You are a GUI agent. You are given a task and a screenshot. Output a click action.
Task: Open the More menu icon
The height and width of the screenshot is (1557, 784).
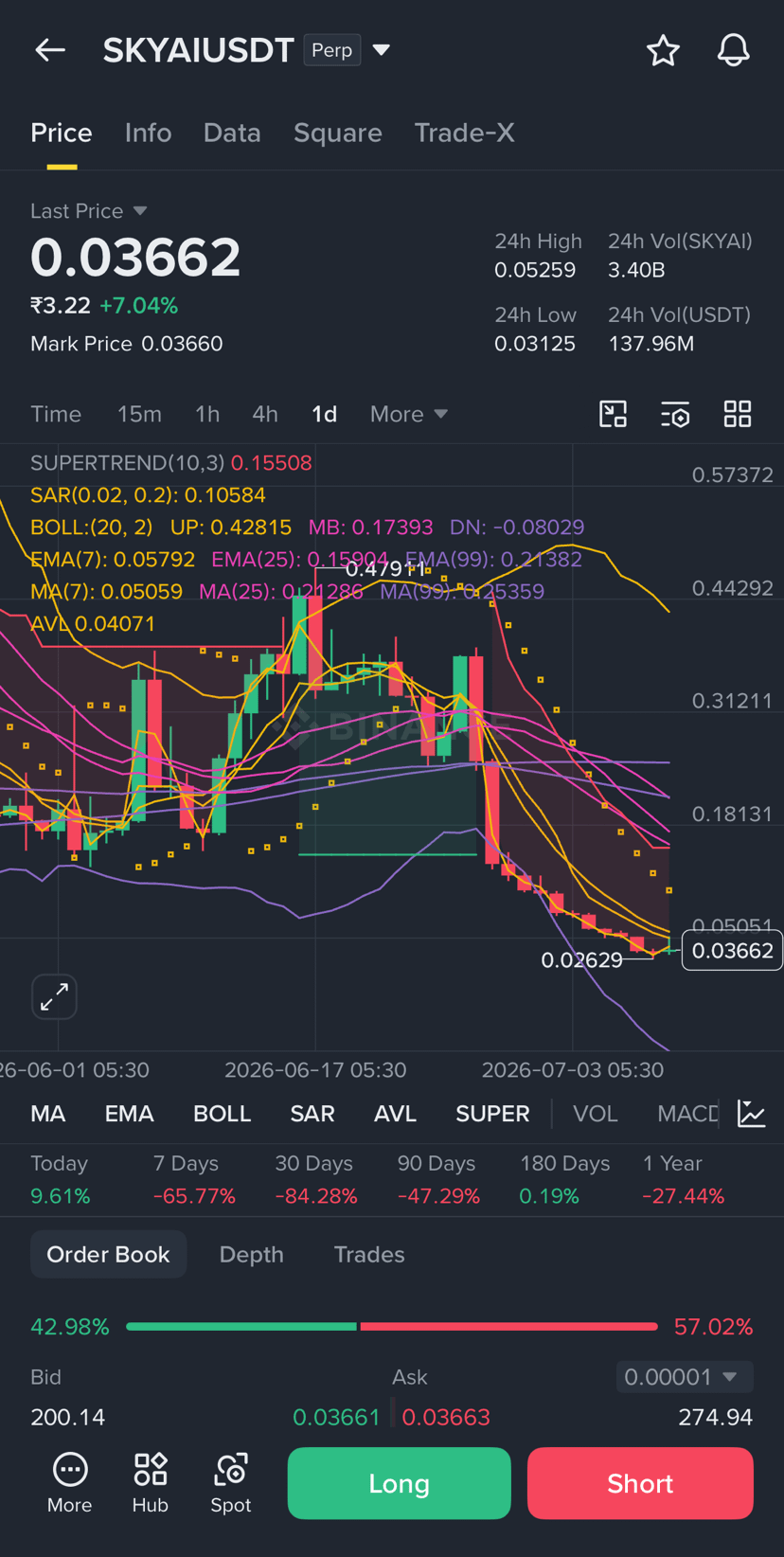pos(70,1483)
